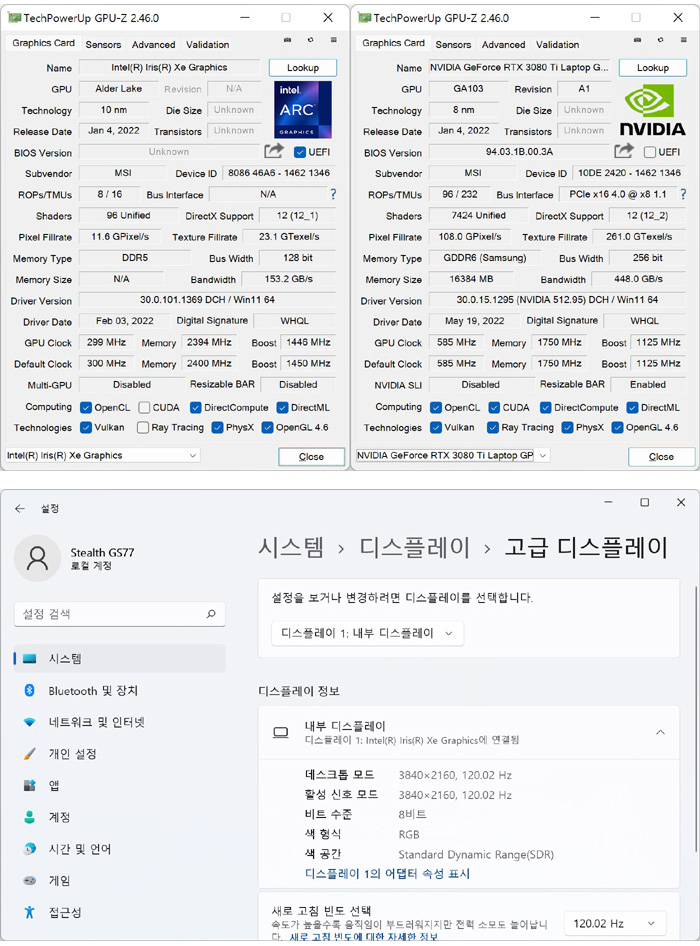Screen dimensions: 700x946
Task: Open 새로 고침 빈도에 대한 자세한 정보 link
Action: (363, 936)
